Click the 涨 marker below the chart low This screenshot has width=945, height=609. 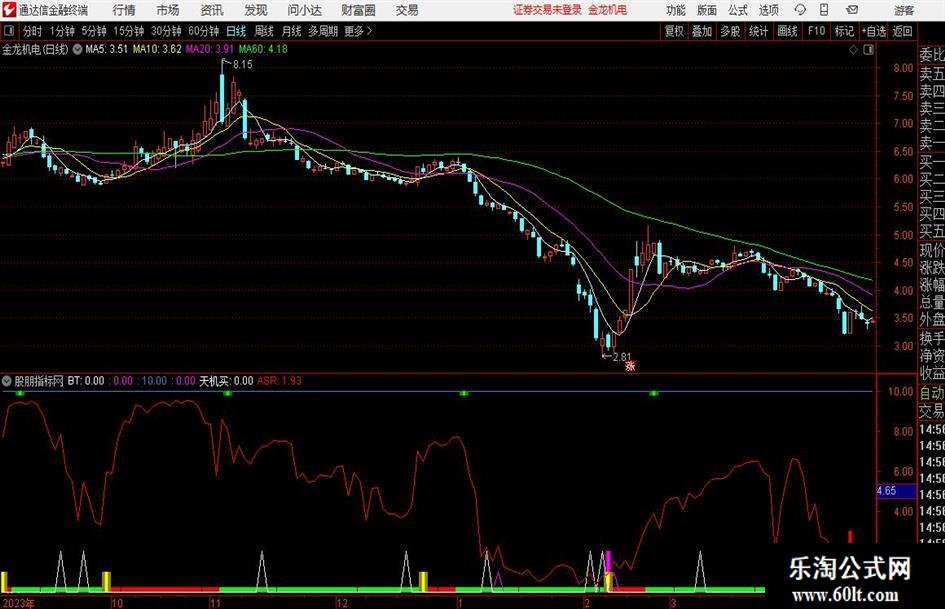click(x=630, y=365)
